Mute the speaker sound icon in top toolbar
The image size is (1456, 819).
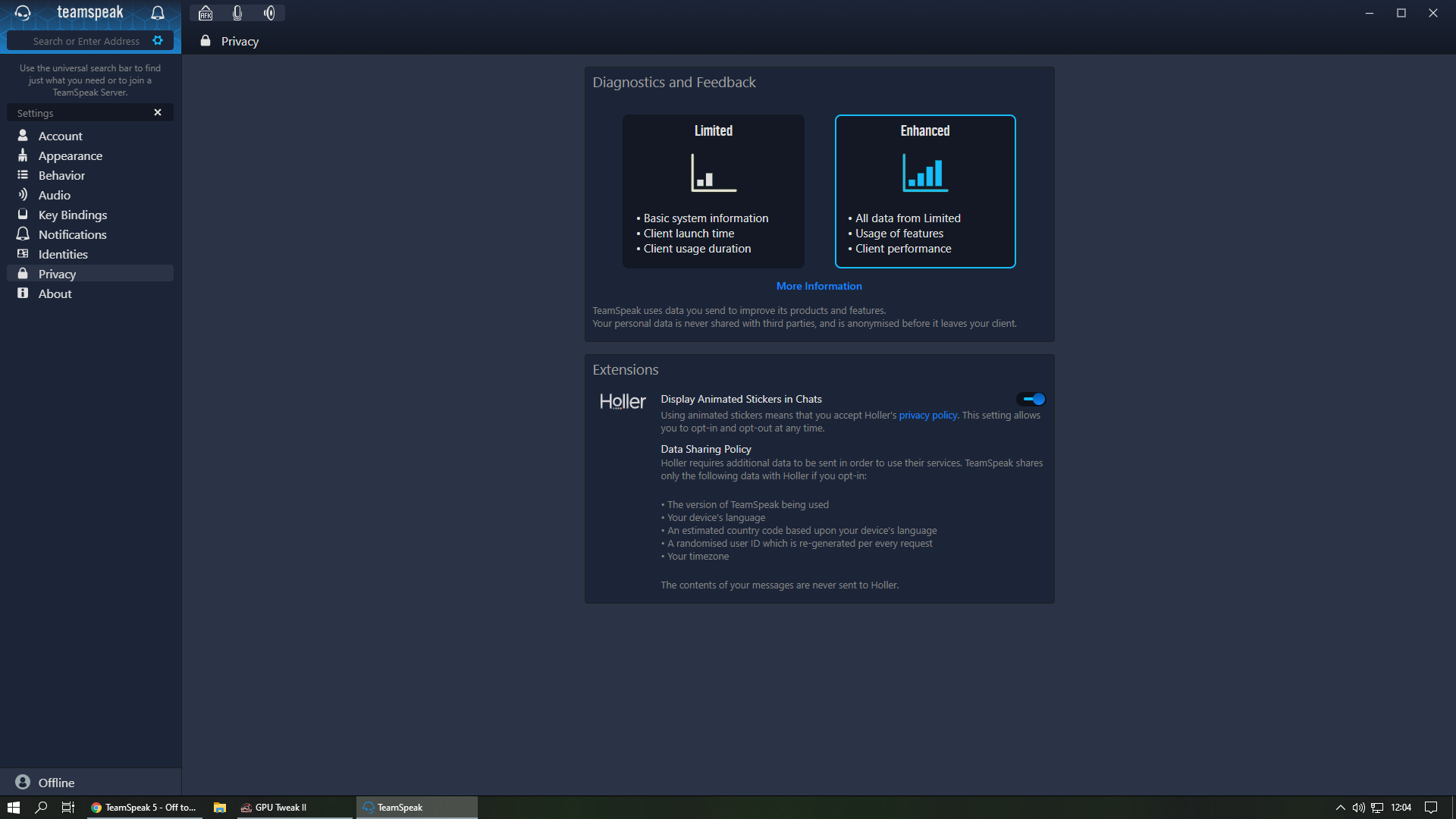pos(269,13)
